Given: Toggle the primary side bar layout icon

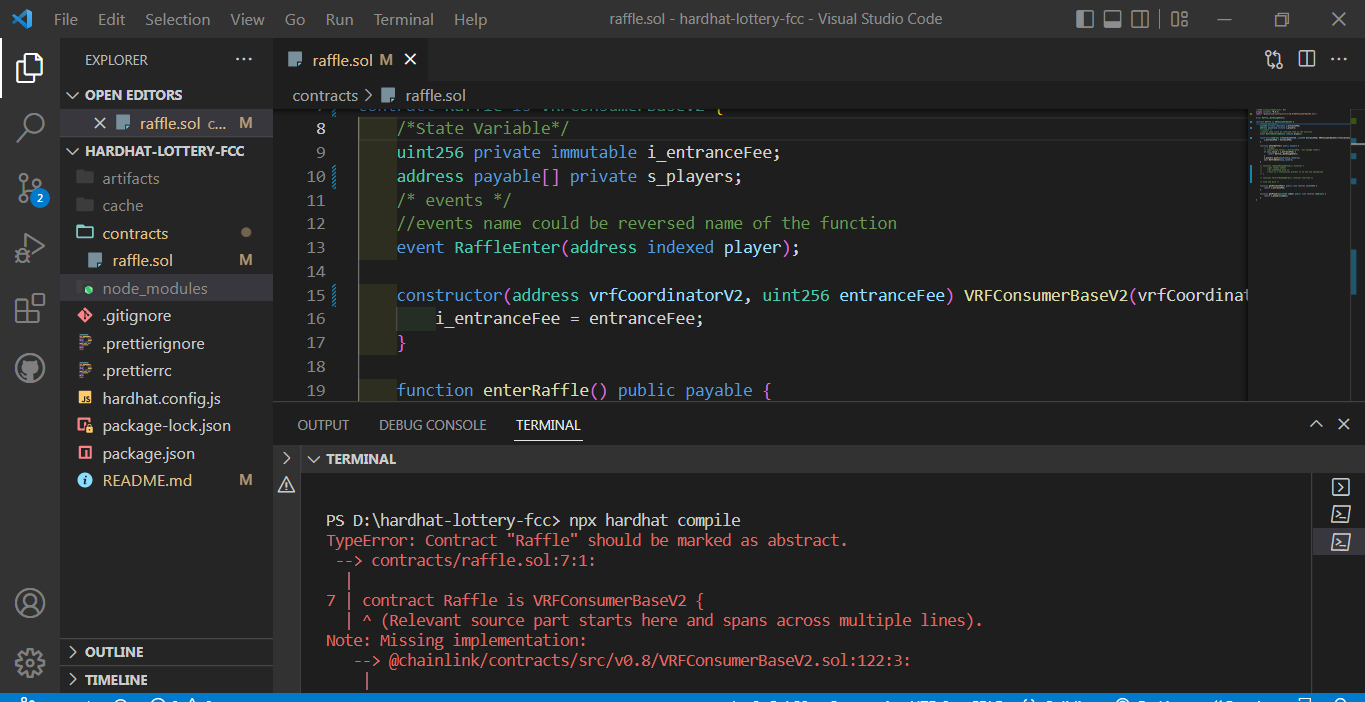Looking at the screenshot, I should click(x=1085, y=19).
